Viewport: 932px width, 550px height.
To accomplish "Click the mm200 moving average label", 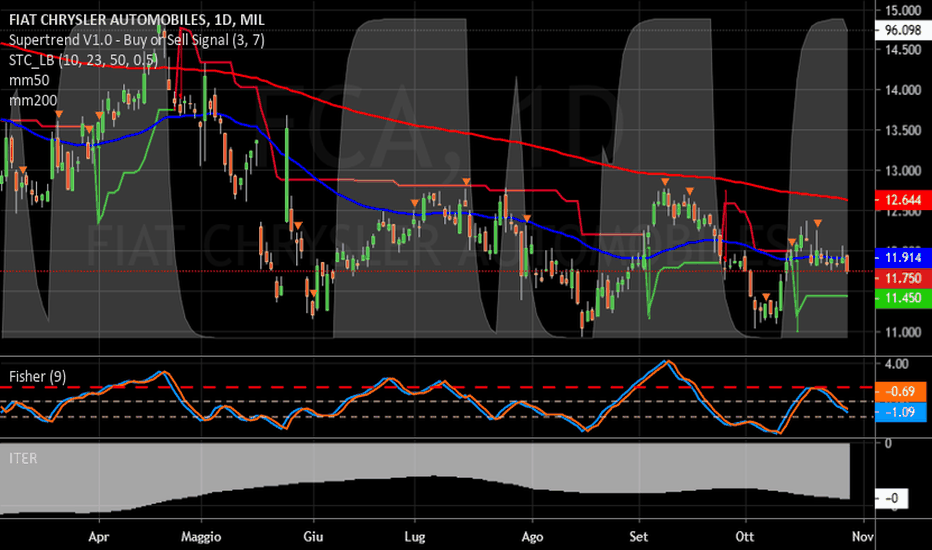I will 33,100.
